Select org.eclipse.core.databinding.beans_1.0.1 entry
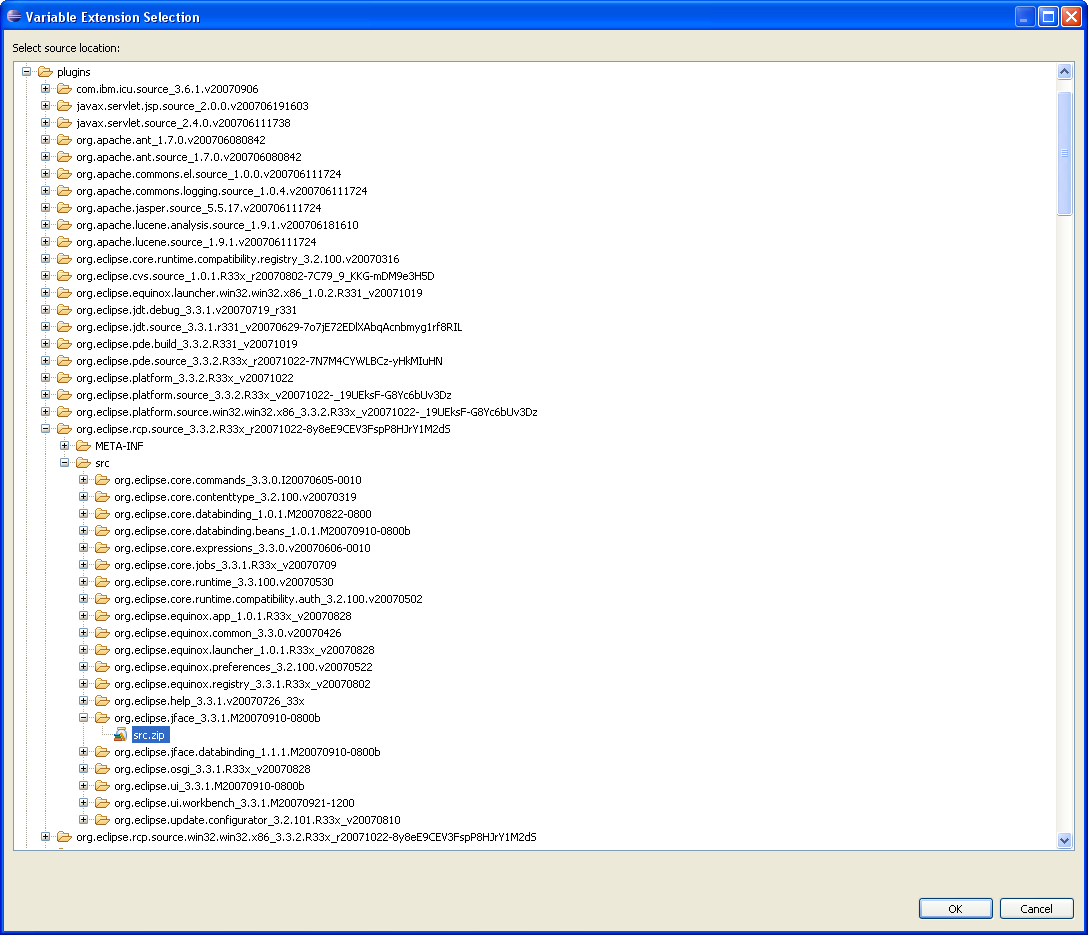Viewport: 1088px width, 935px height. [x=262, y=531]
